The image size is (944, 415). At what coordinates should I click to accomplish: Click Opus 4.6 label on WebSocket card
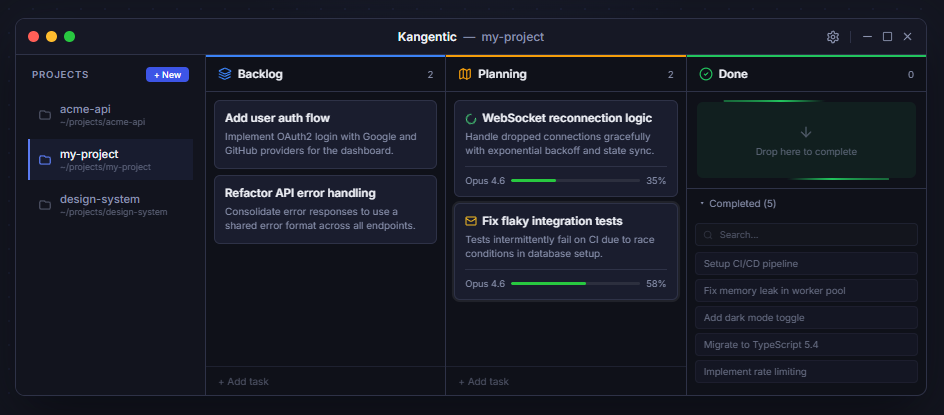point(485,181)
